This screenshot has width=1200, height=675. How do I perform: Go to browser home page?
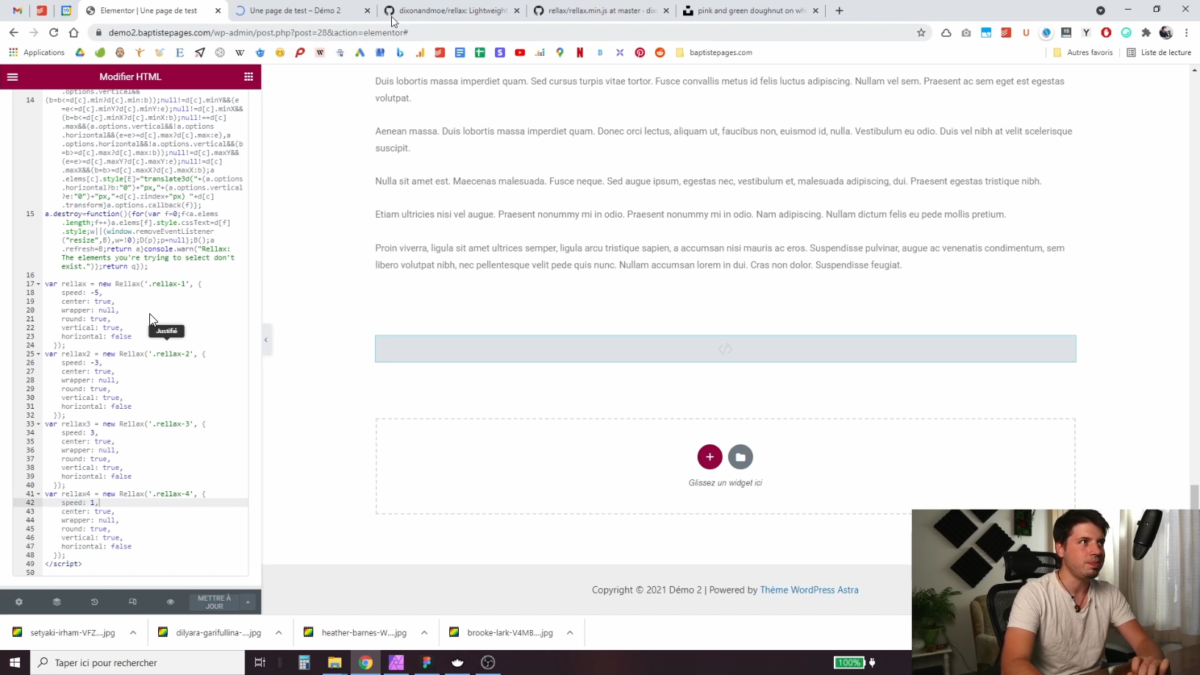[74, 32]
